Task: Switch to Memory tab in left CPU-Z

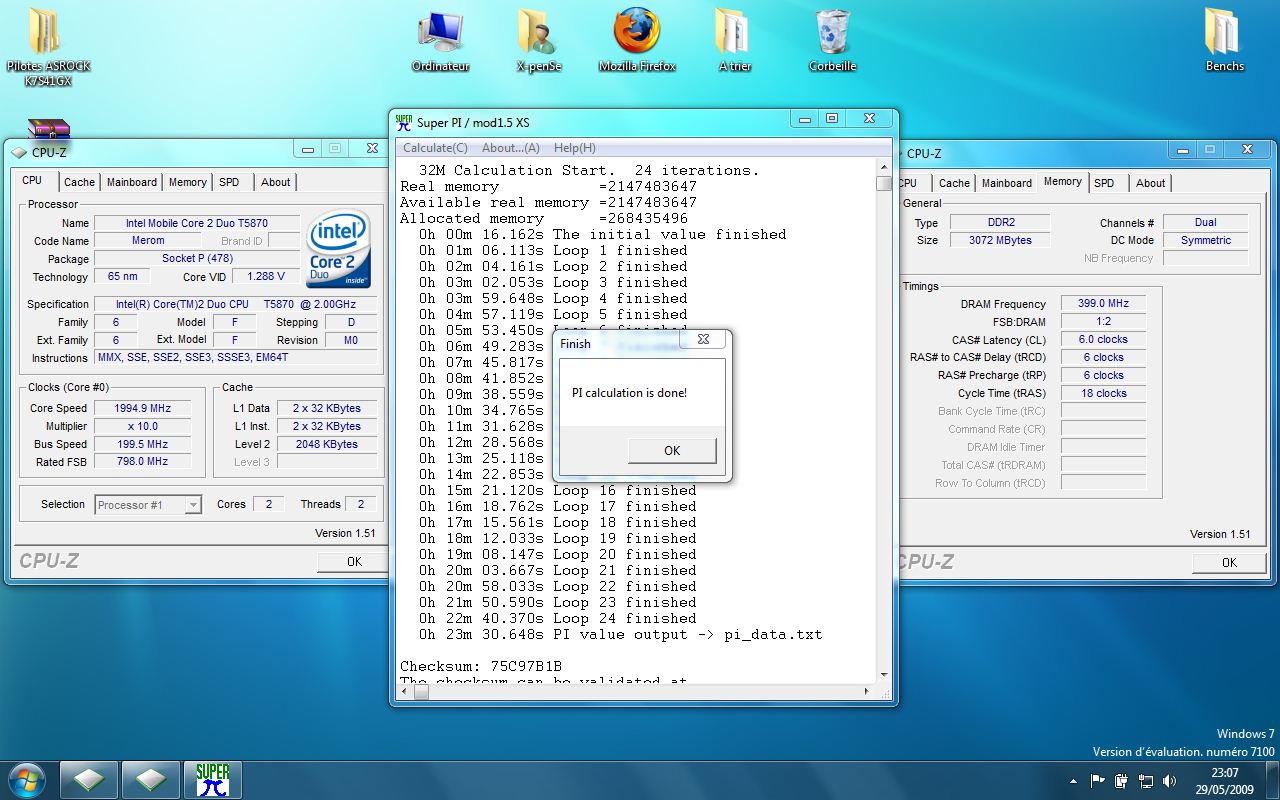Action: (188, 182)
